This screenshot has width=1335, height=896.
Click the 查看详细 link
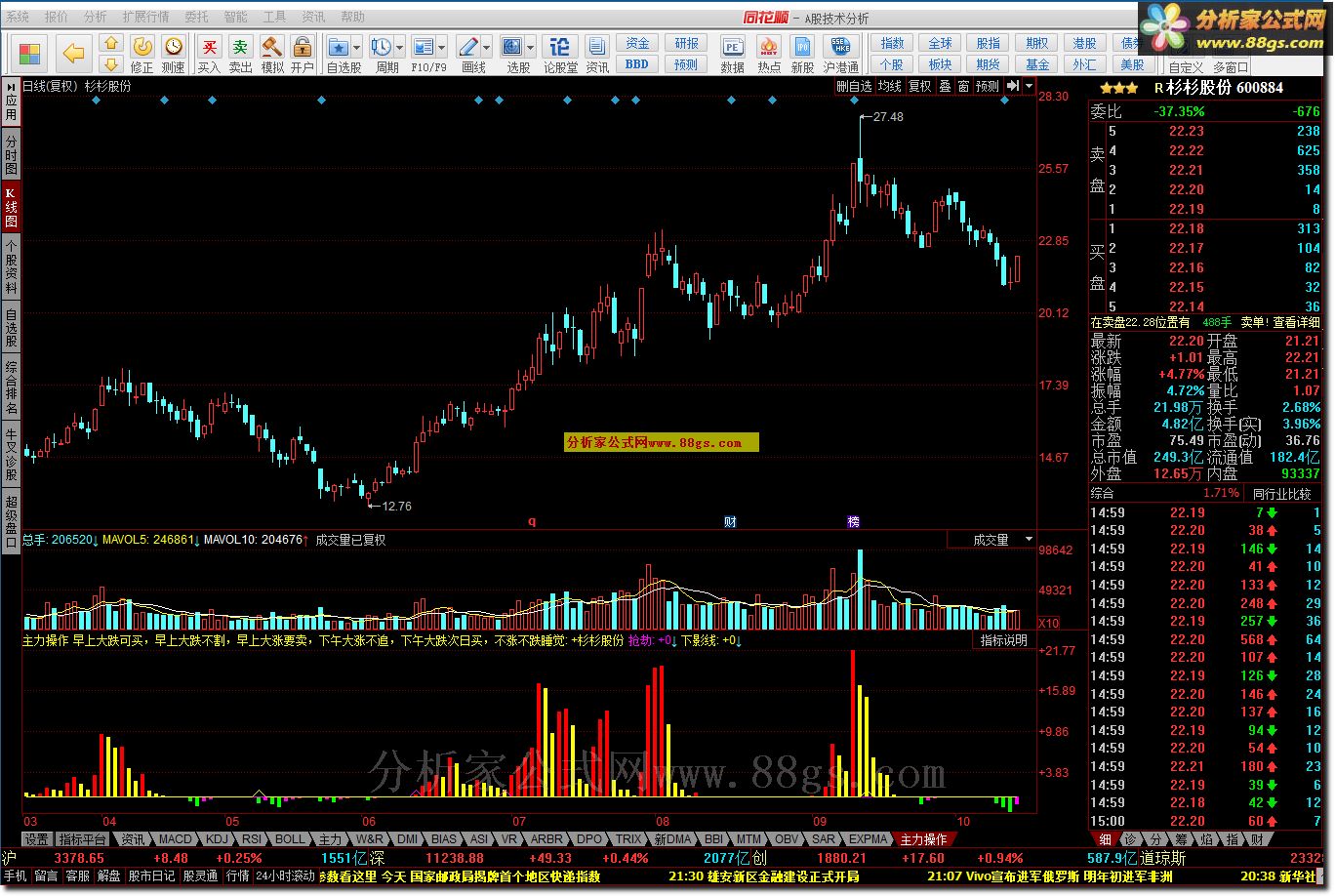(1296, 322)
